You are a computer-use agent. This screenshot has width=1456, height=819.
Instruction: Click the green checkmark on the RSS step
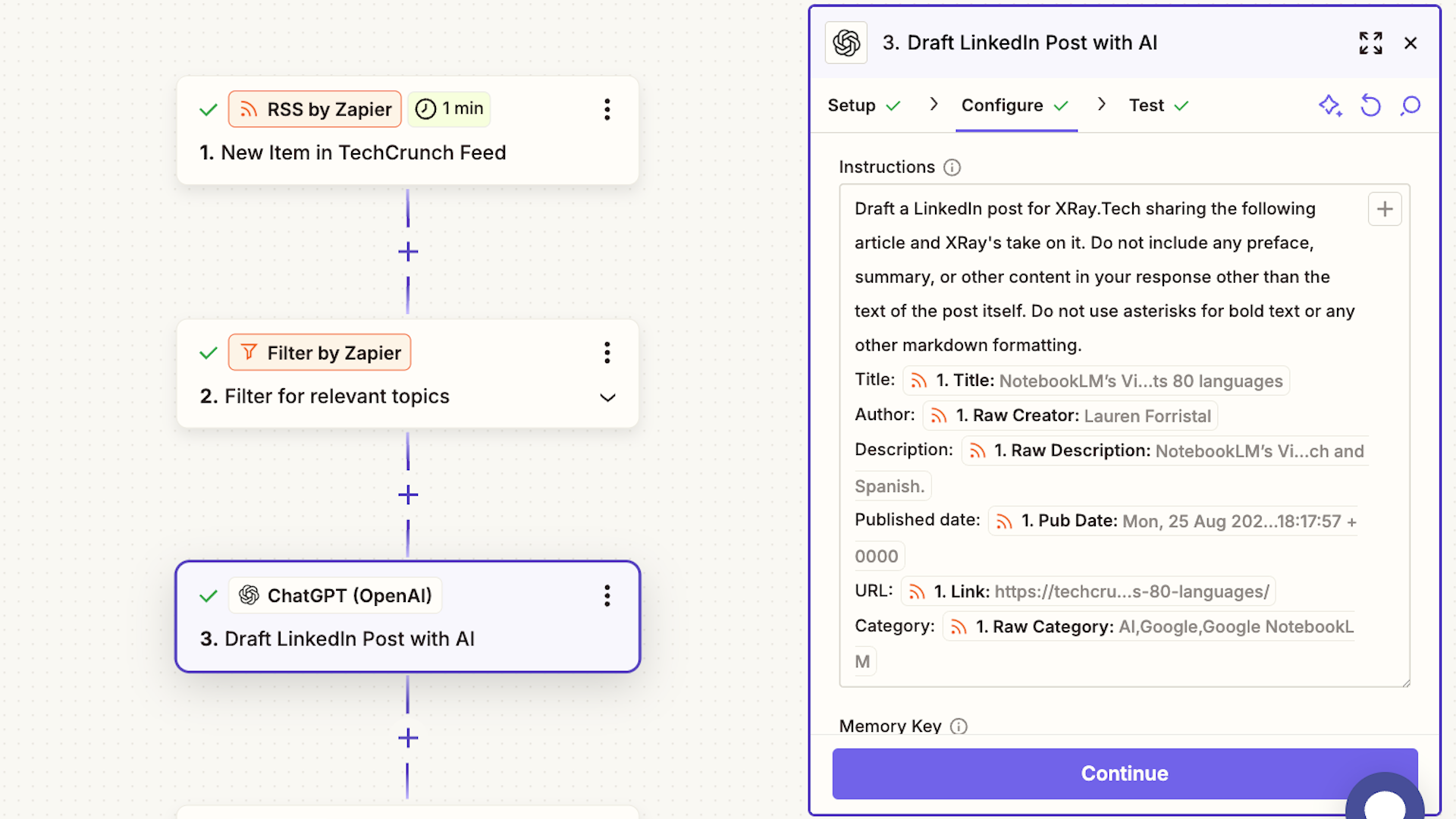pos(208,109)
